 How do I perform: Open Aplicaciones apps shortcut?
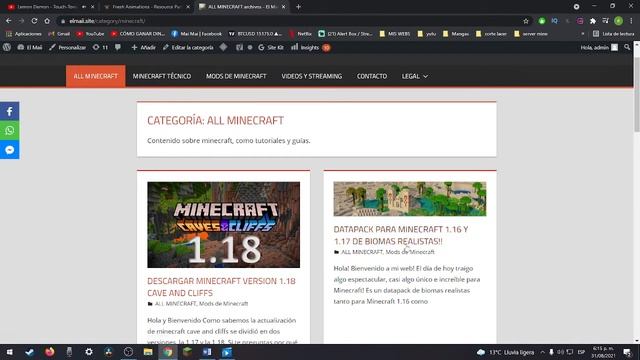click(24, 34)
